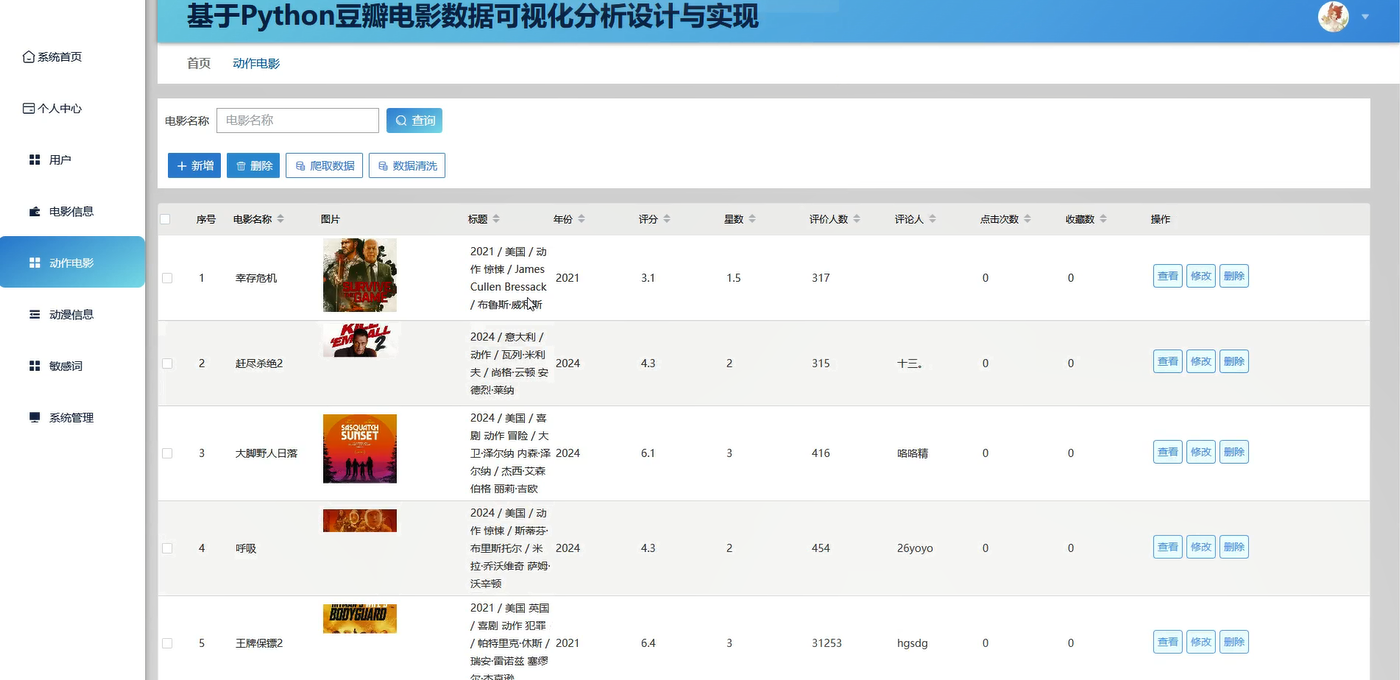Click reviewer name 26yoyo
Screen dimensions: 1400x680
[x=915, y=548]
